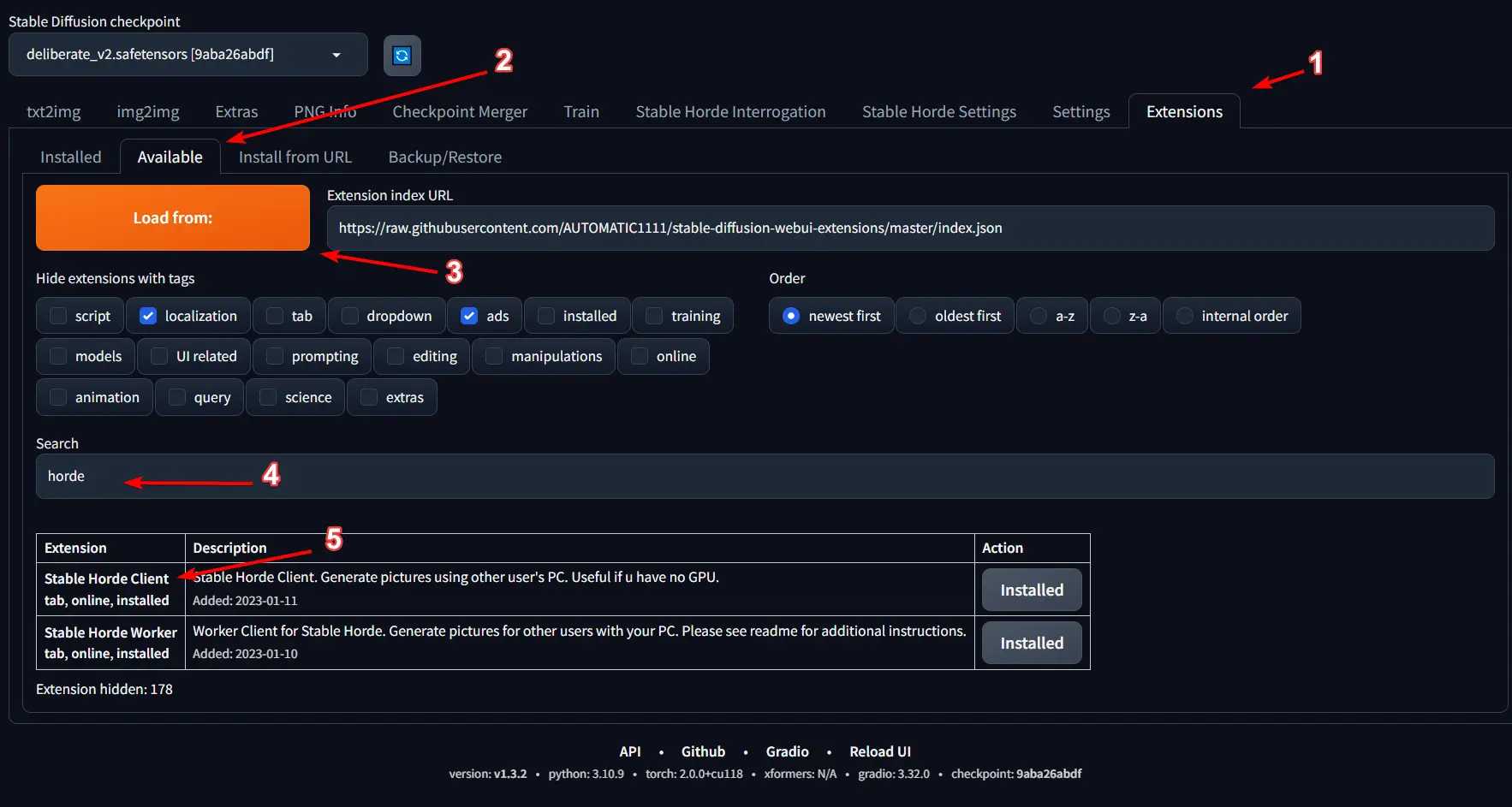Toggle the training tag checkbox
Image resolution: width=1512 pixels, height=807 pixels.
point(654,316)
